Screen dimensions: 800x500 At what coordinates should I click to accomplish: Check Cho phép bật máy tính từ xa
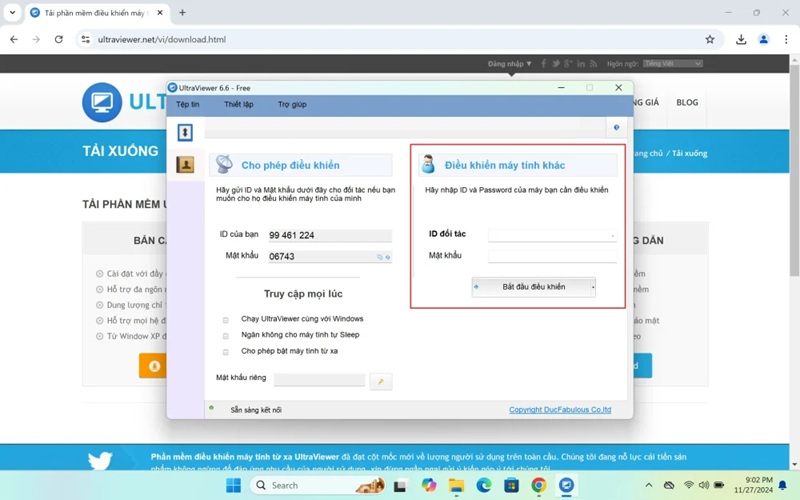(226, 352)
